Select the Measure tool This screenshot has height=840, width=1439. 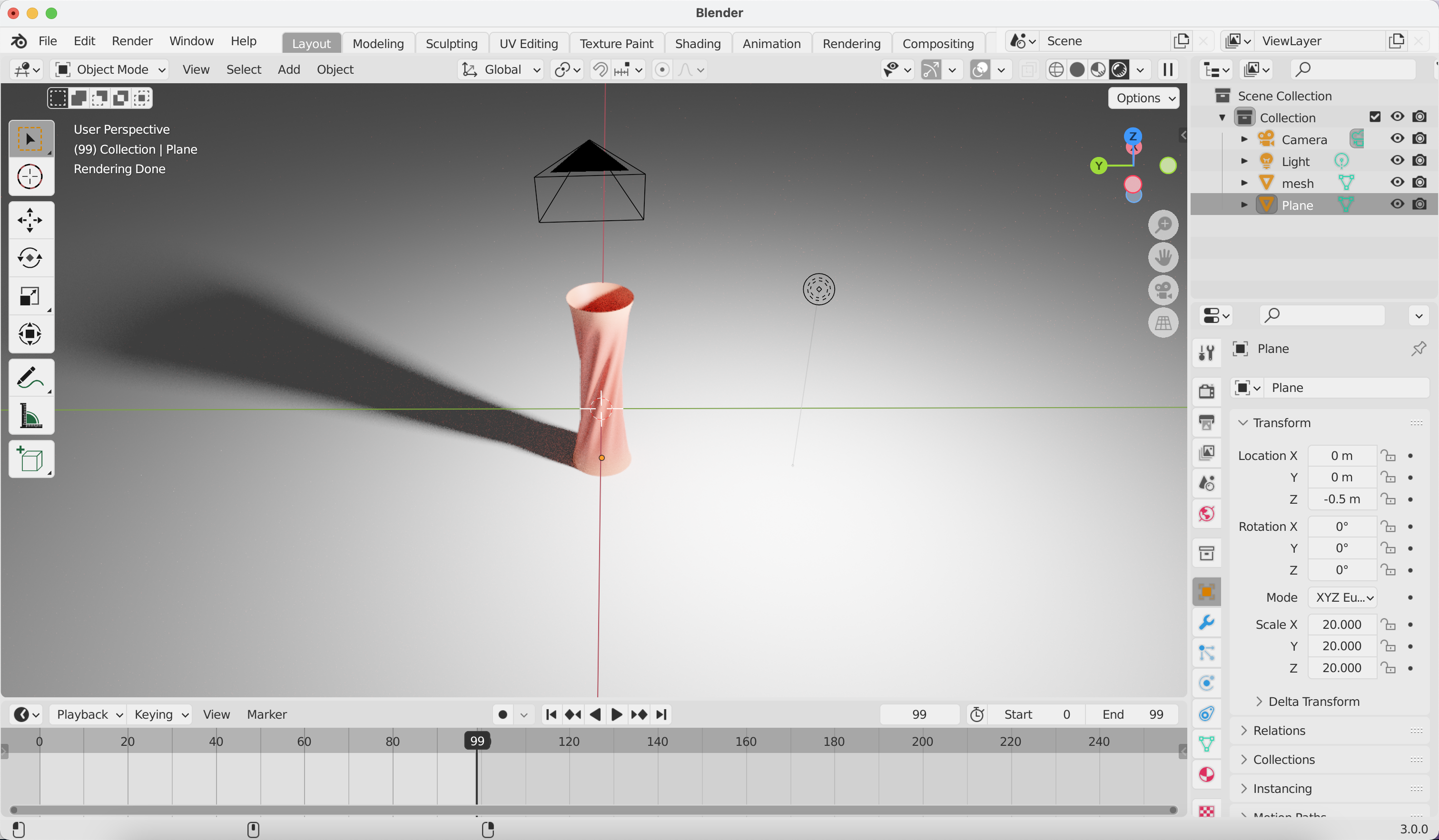[31, 415]
